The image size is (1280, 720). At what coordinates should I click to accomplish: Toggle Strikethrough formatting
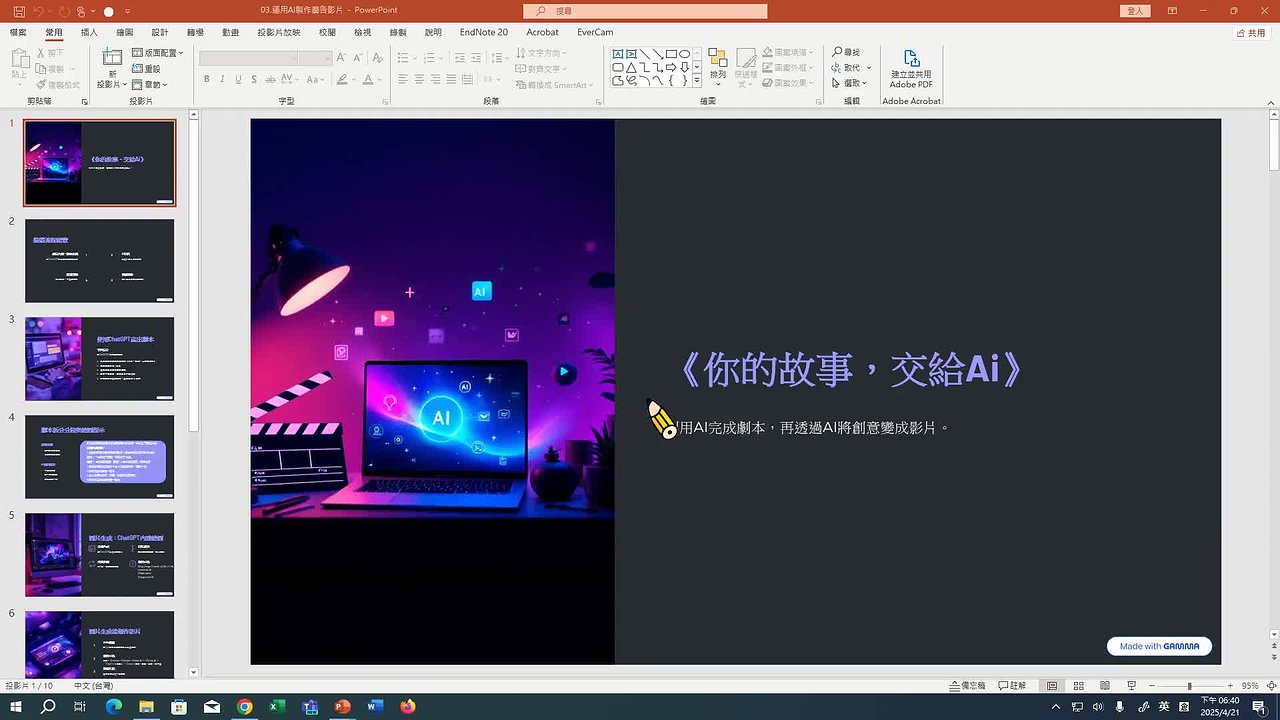(x=272, y=79)
